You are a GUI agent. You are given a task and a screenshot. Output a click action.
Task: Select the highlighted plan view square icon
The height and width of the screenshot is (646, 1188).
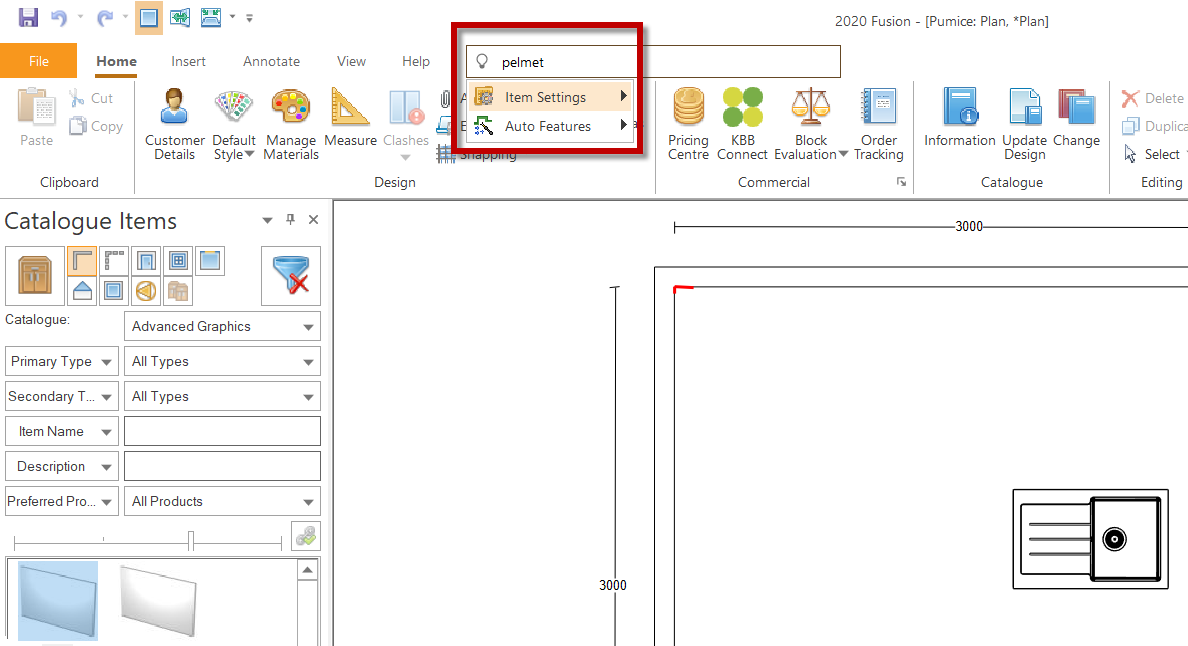click(148, 17)
